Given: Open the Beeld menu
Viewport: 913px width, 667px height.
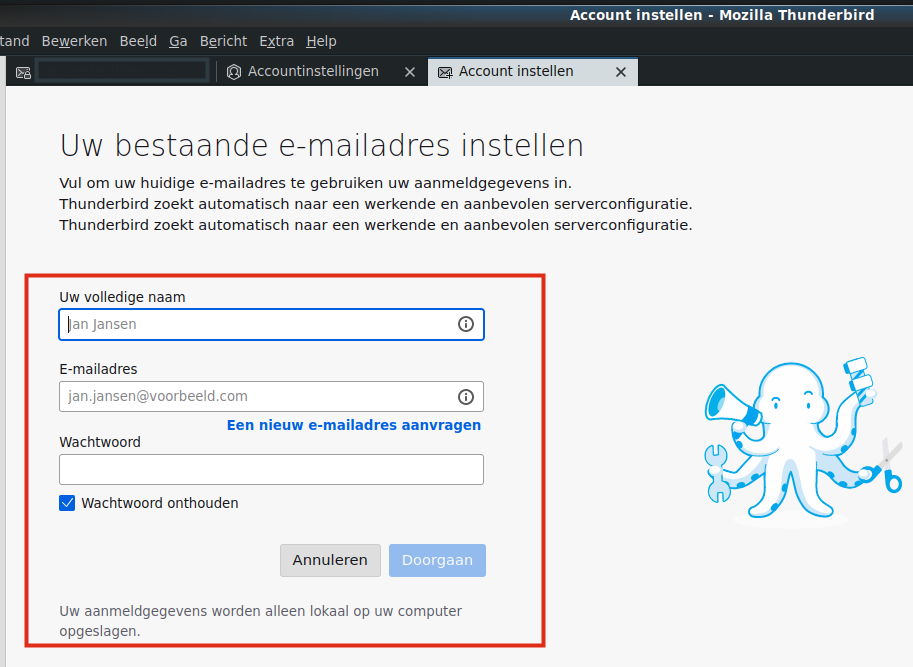Looking at the screenshot, I should pyautogui.click(x=138, y=41).
